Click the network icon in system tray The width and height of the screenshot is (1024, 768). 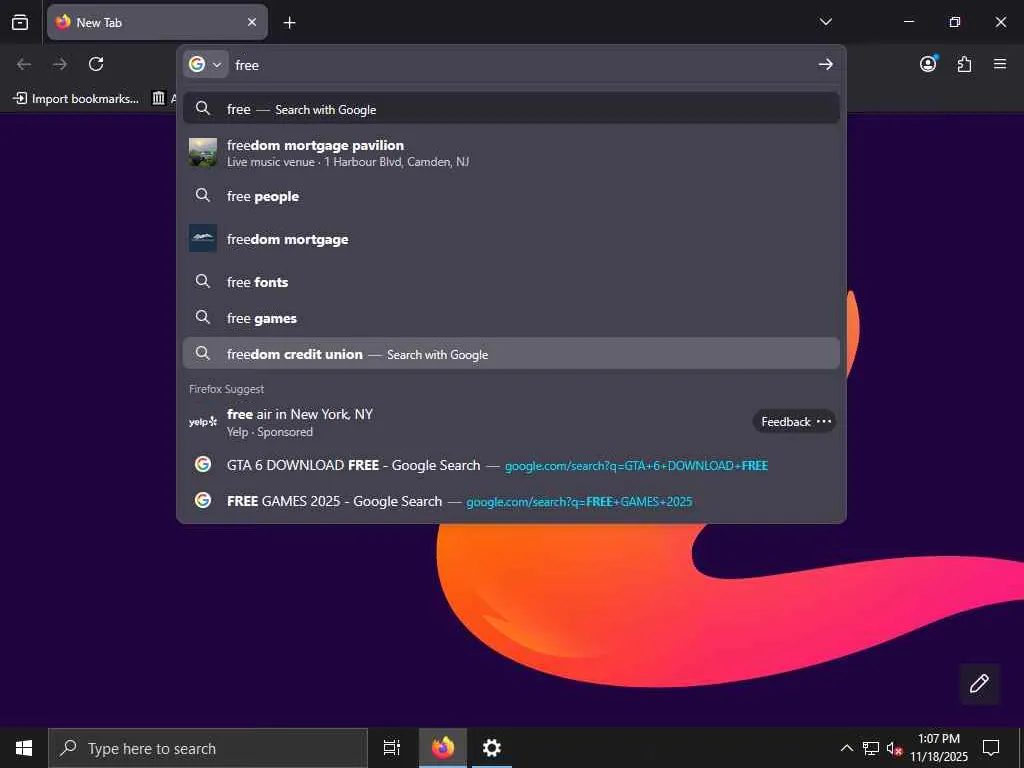pos(871,748)
